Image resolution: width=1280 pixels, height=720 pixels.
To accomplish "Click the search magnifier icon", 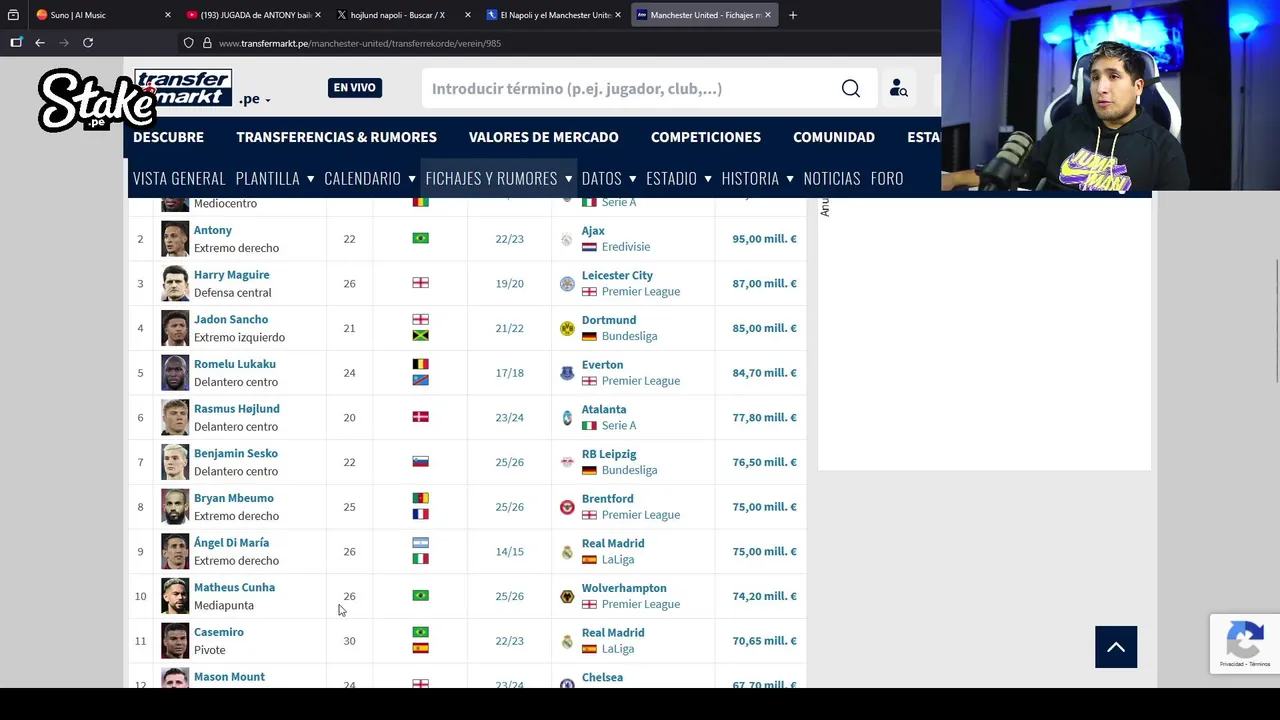I will [850, 89].
